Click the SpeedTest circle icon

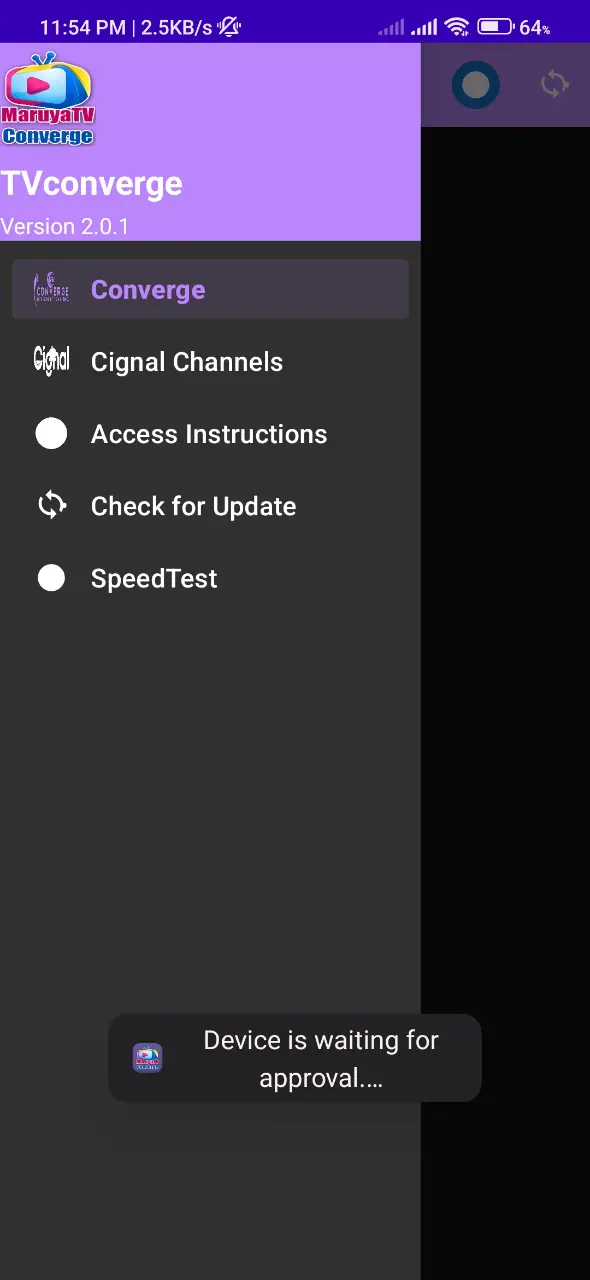[x=51, y=578]
